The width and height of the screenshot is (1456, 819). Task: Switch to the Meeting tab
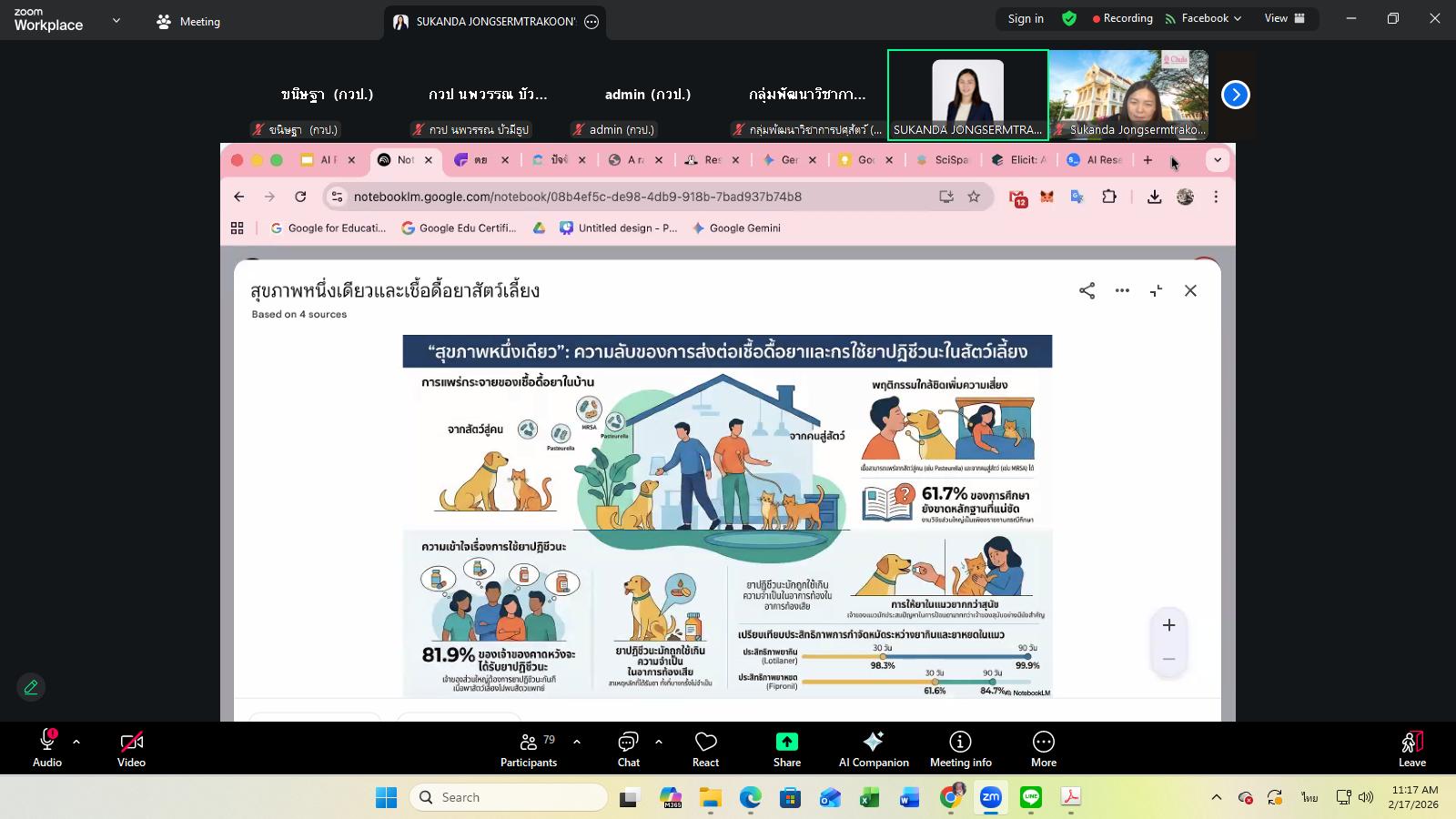(188, 21)
